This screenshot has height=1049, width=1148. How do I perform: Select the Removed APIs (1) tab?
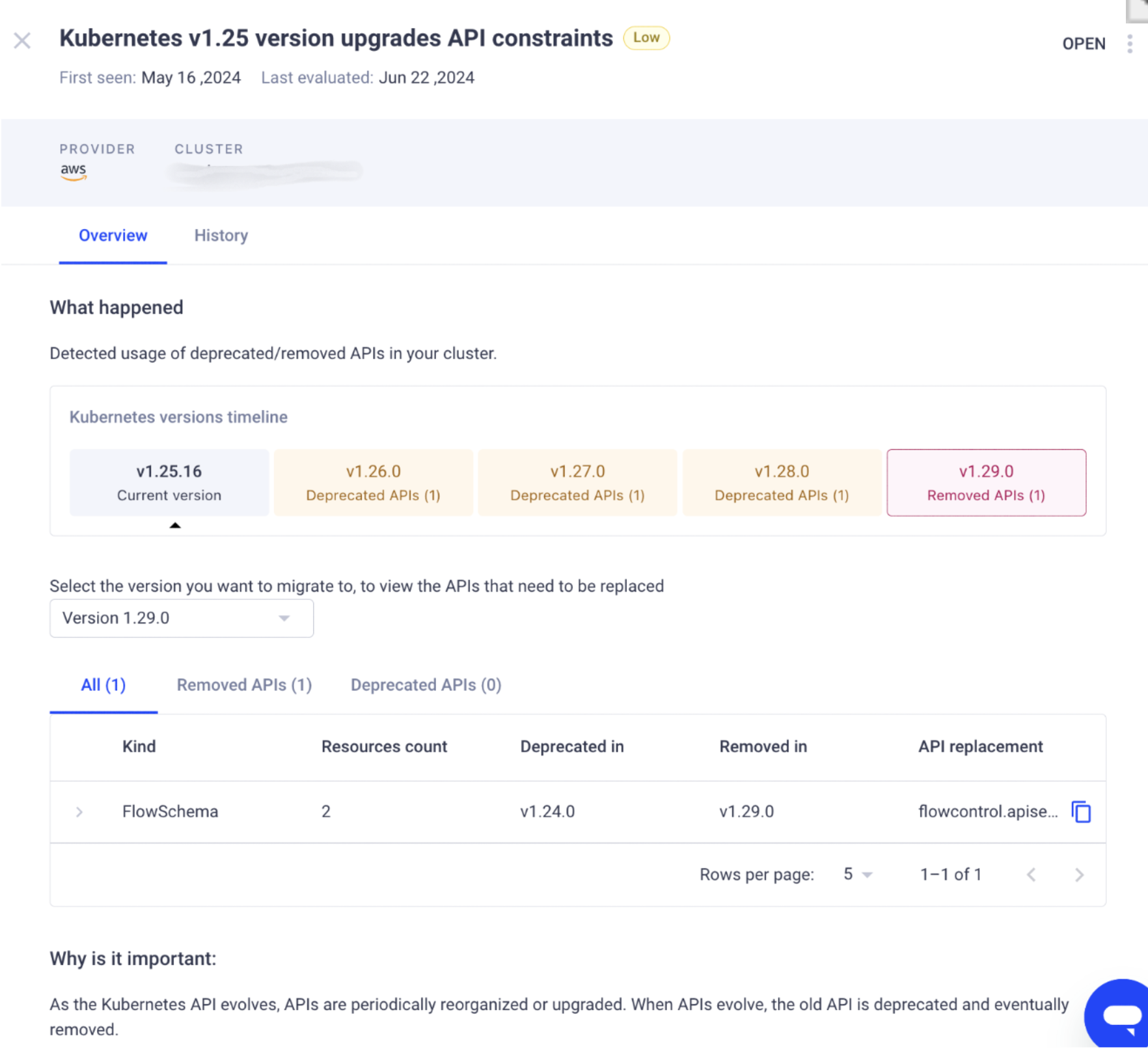coord(244,685)
